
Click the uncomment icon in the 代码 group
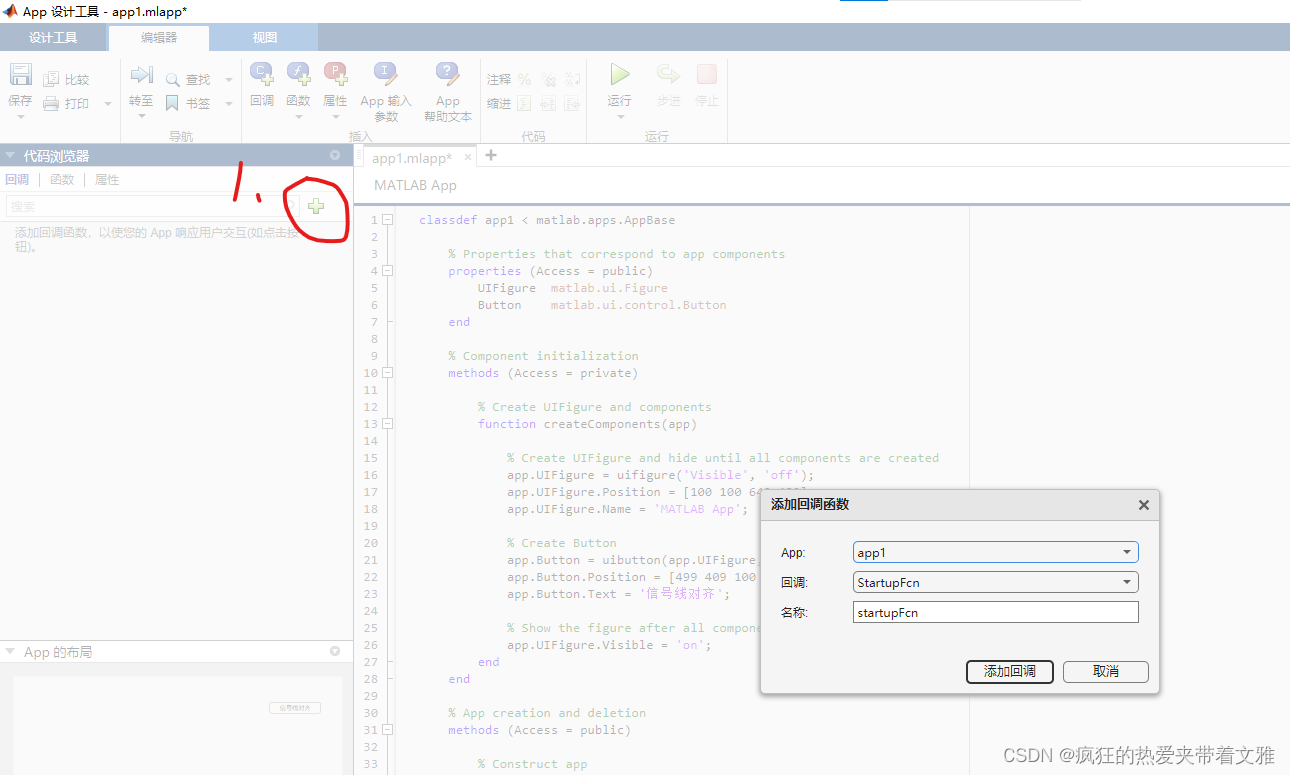pos(548,79)
